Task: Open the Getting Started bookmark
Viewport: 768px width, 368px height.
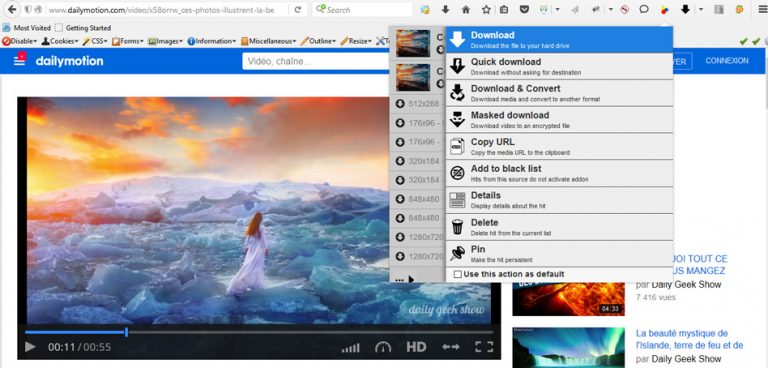Action: 83,28
